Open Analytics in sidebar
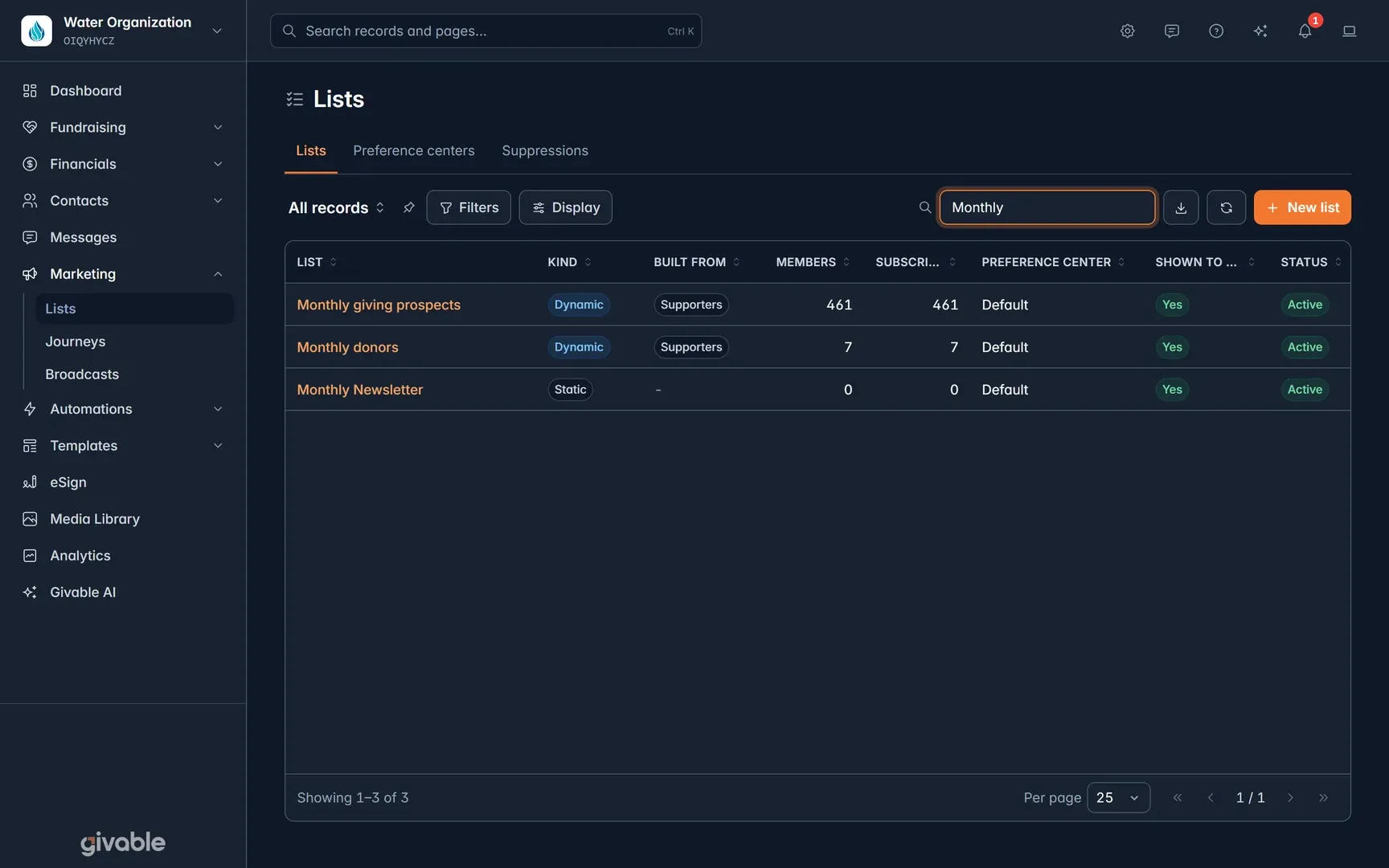Image resolution: width=1389 pixels, height=868 pixels. coord(123,555)
